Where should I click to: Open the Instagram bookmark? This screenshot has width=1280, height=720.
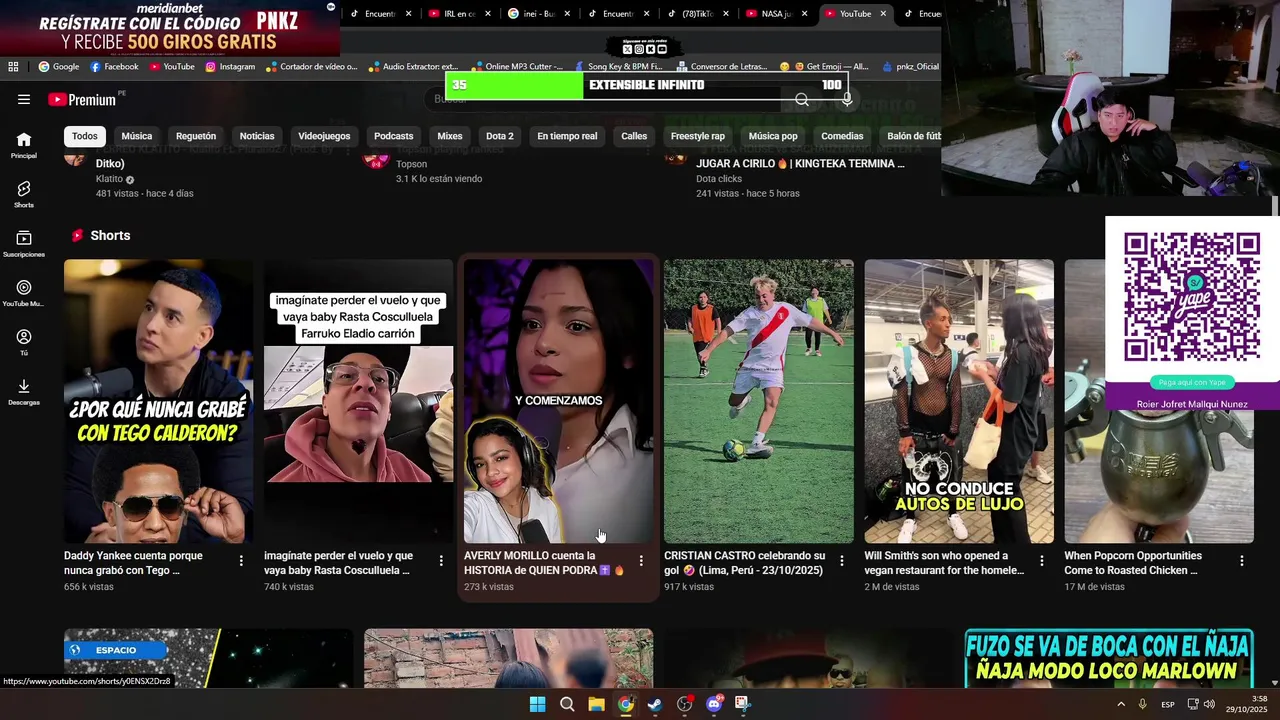pyautogui.click(x=230, y=67)
